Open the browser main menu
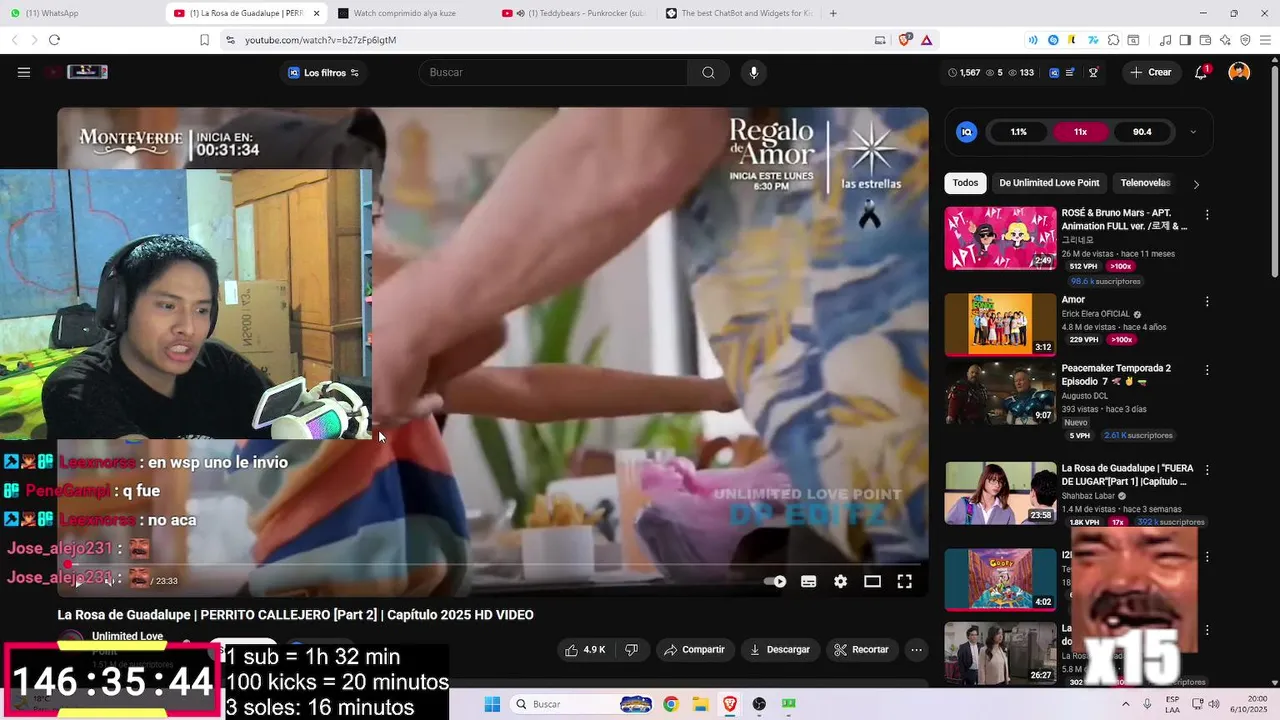Viewport: 1280px width, 720px height. click(x=1265, y=40)
